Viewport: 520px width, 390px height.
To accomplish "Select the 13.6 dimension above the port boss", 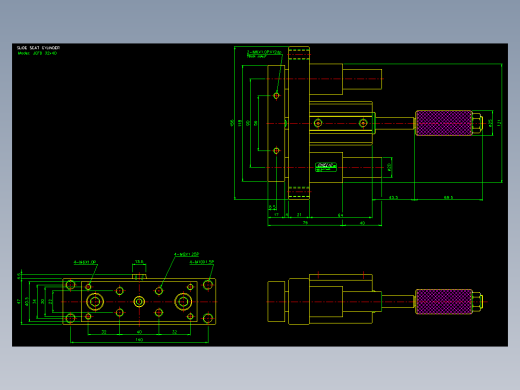I will tap(139, 262).
